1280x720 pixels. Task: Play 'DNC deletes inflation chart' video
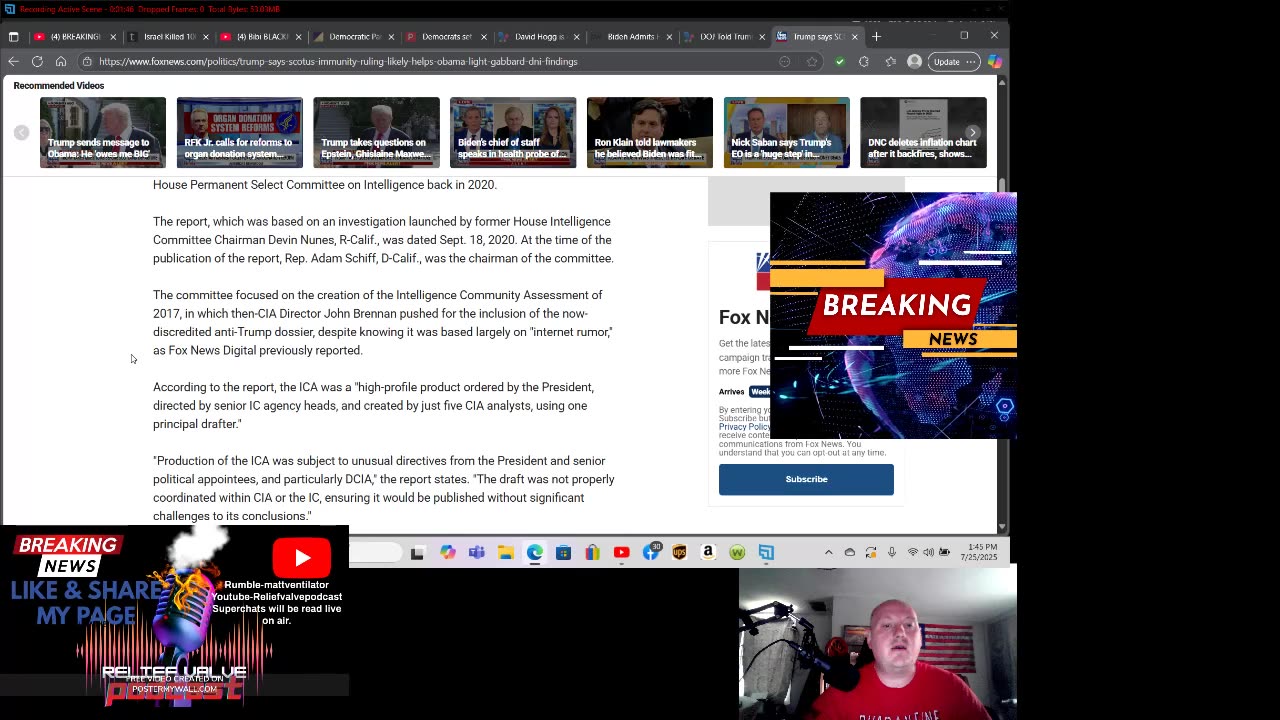click(x=923, y=132)
